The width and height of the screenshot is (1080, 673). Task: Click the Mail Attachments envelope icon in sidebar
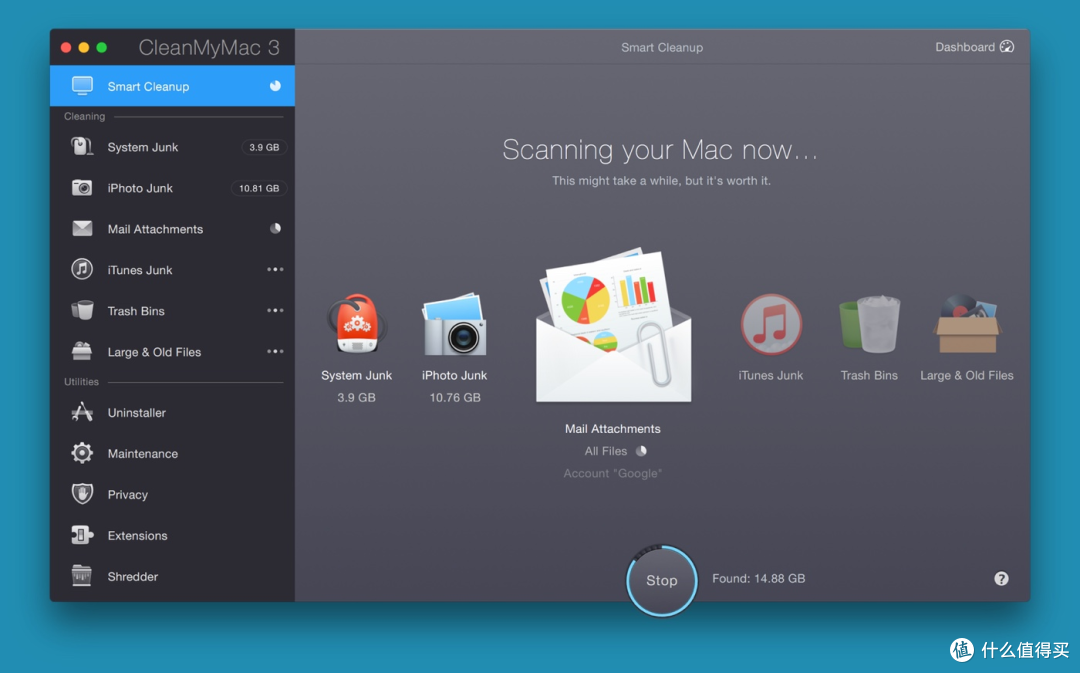pos(82,228)
